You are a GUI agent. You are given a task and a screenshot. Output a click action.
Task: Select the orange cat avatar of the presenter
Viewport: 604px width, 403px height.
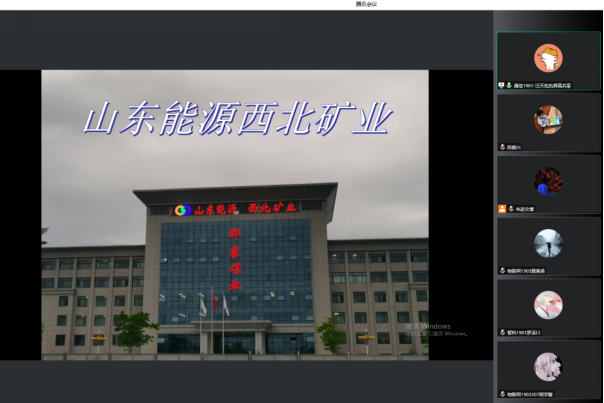pyautogui.click(x=548, y=57)
